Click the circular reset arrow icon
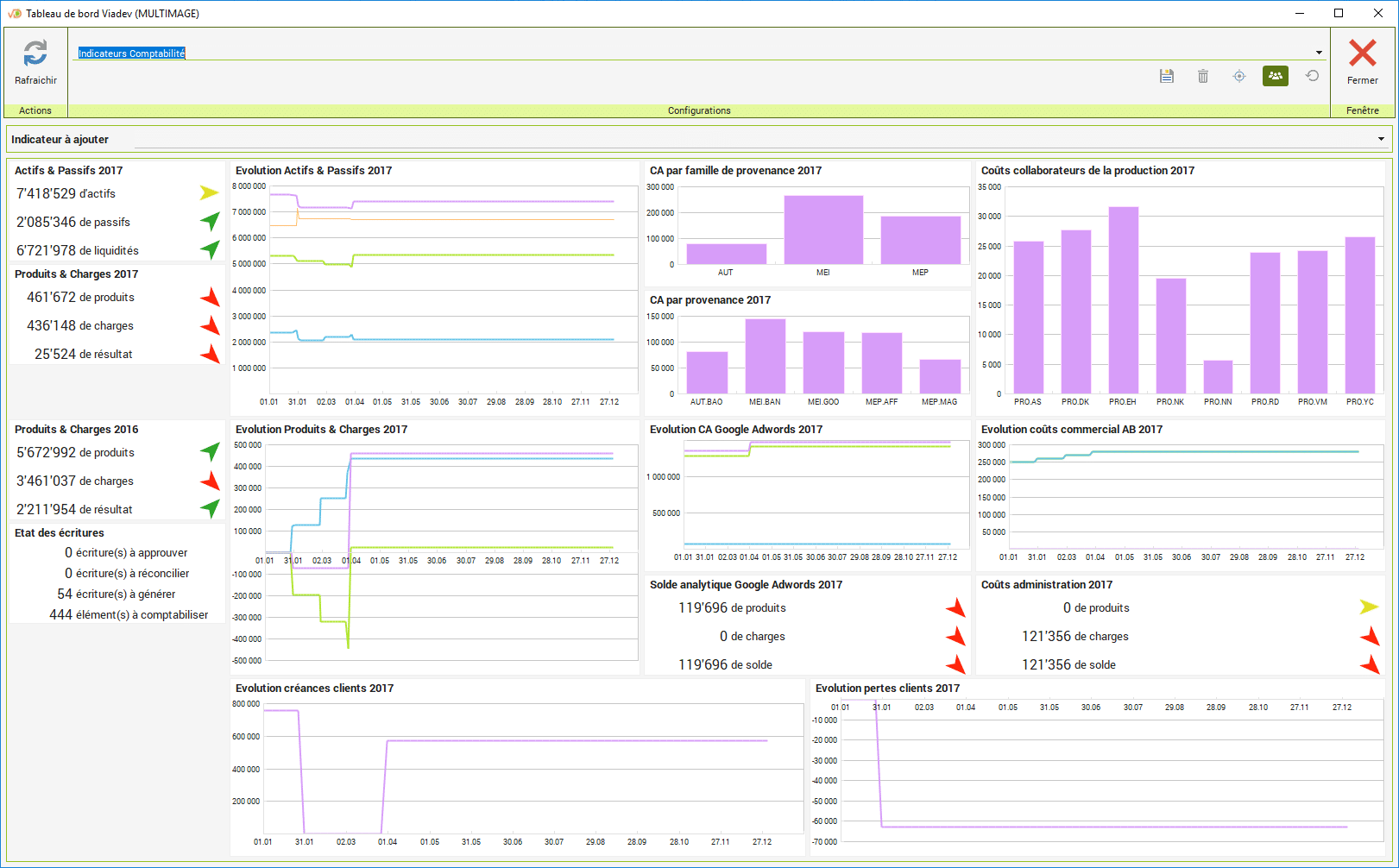The image size is (1399, 868). pos(1312,76)
